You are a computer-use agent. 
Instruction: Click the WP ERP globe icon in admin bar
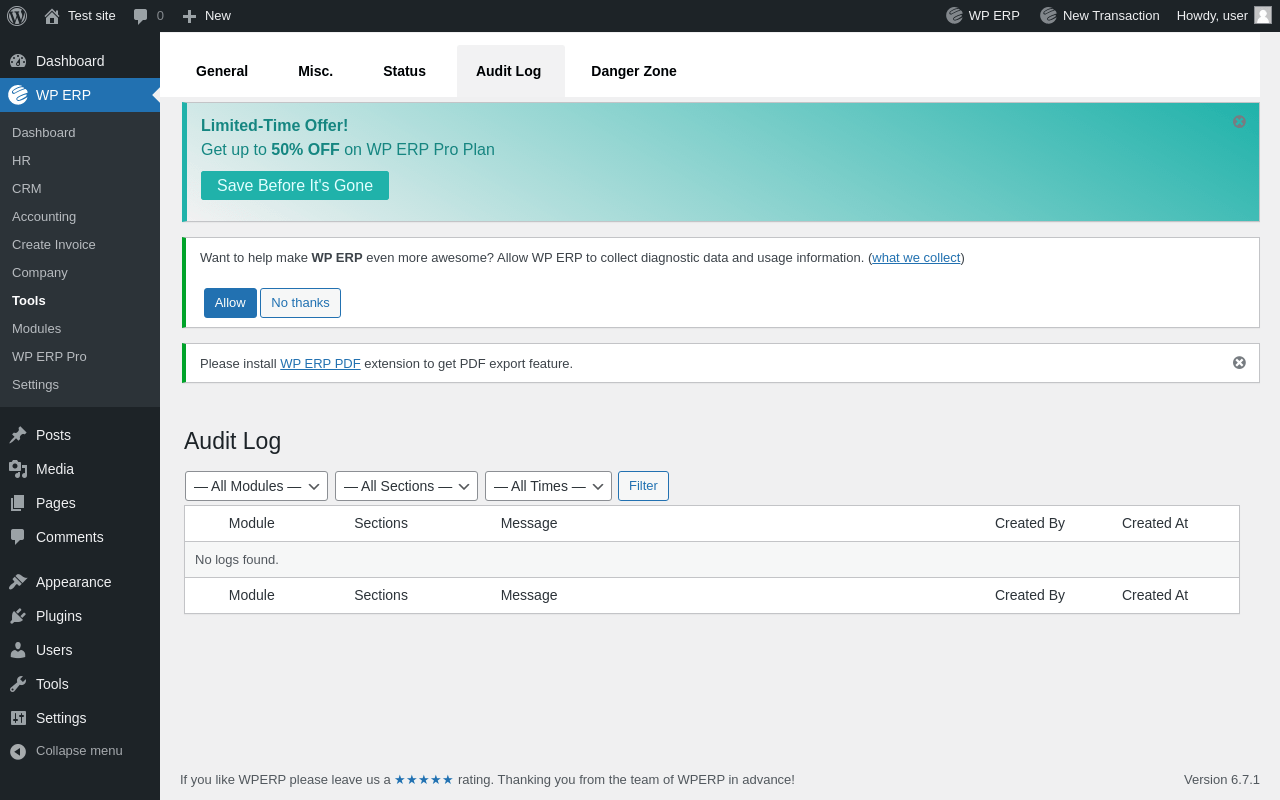pyautogui.click(x=954, y=16)
